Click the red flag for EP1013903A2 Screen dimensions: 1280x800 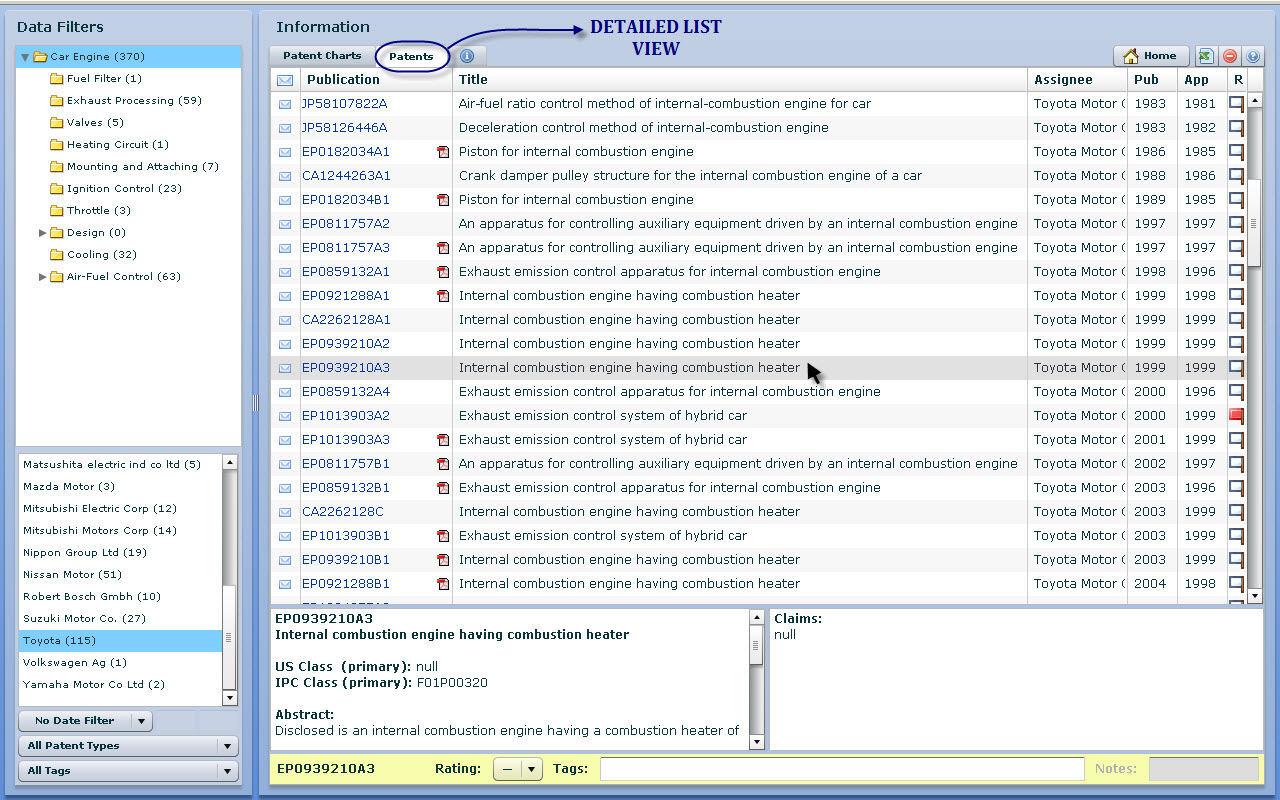click(1237, 416)
